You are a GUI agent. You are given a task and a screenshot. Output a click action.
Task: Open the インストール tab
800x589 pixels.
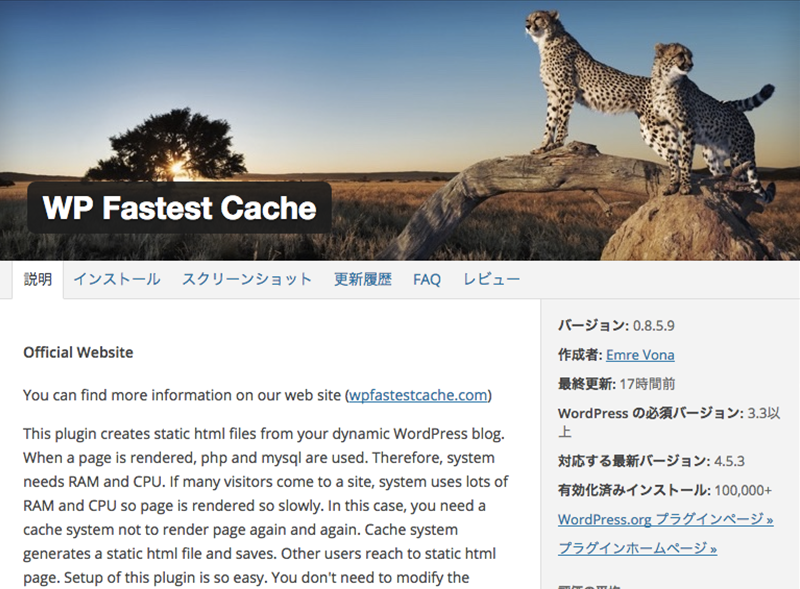pyautogui.click(x=117, y=279)
